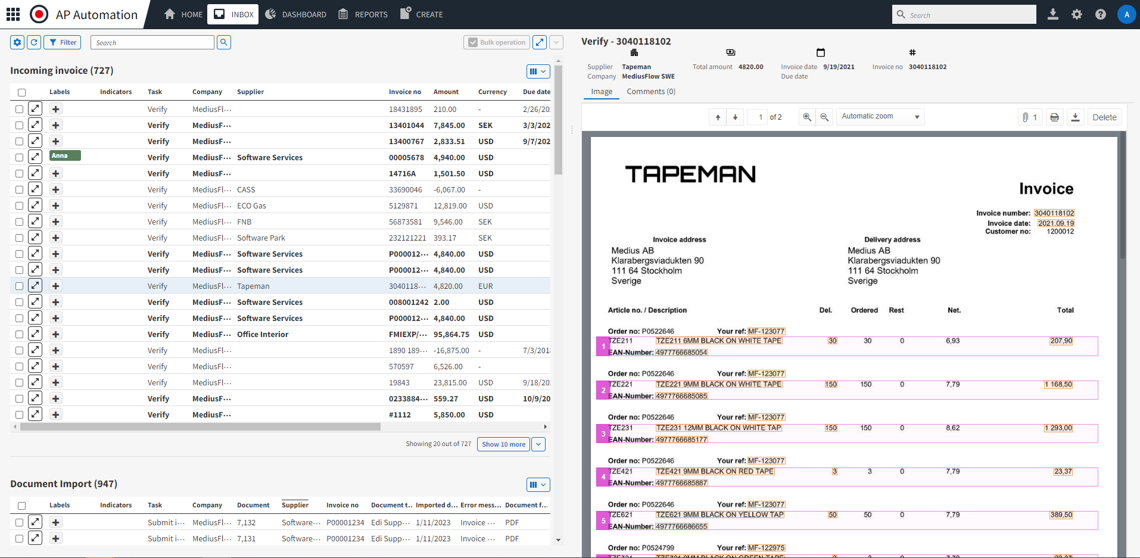This screenshot has width=1140, height=558.
Task: Open the Automatic zoom dropdown
Action: (880, 117)
